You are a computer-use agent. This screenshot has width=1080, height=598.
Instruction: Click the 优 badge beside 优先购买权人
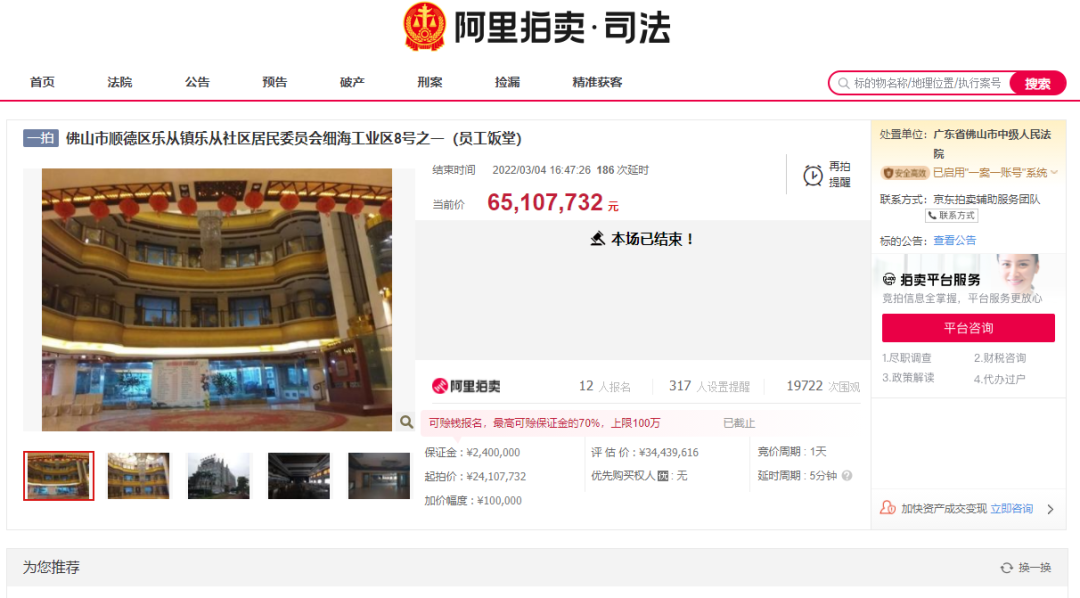(663, 476)
